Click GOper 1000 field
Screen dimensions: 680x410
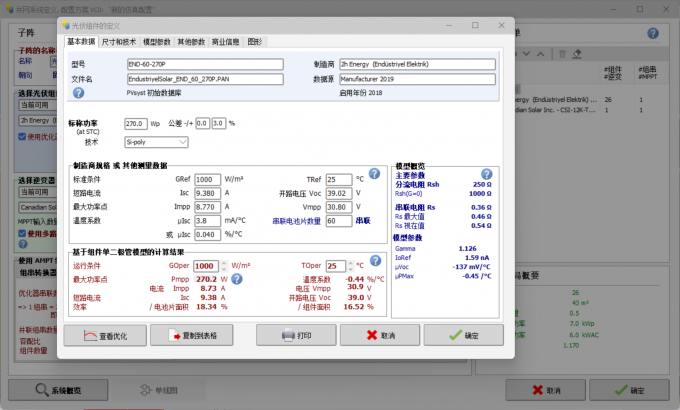206,266
